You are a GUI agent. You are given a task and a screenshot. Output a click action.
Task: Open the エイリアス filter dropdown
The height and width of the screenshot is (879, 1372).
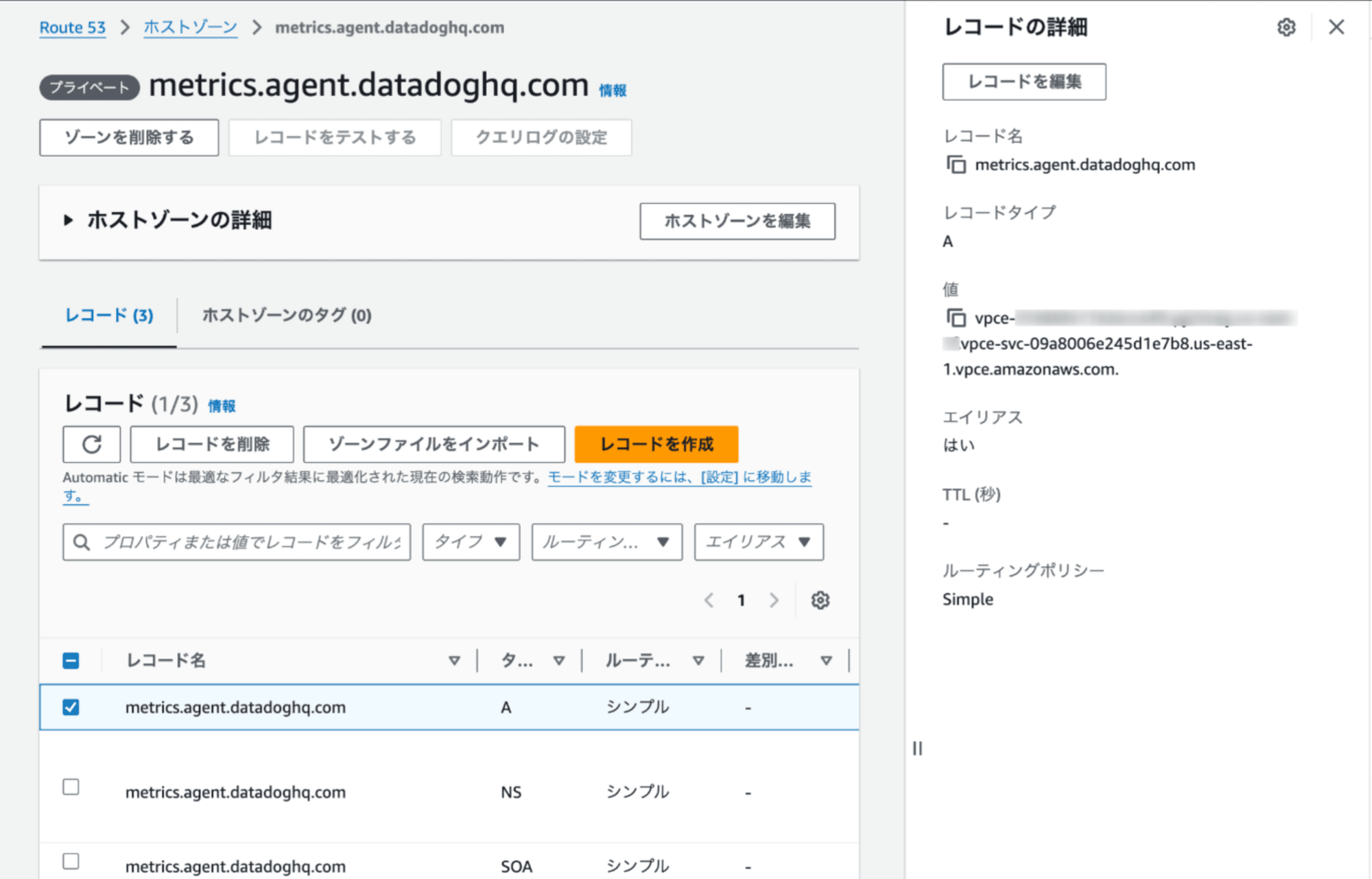tap(759, 542)
